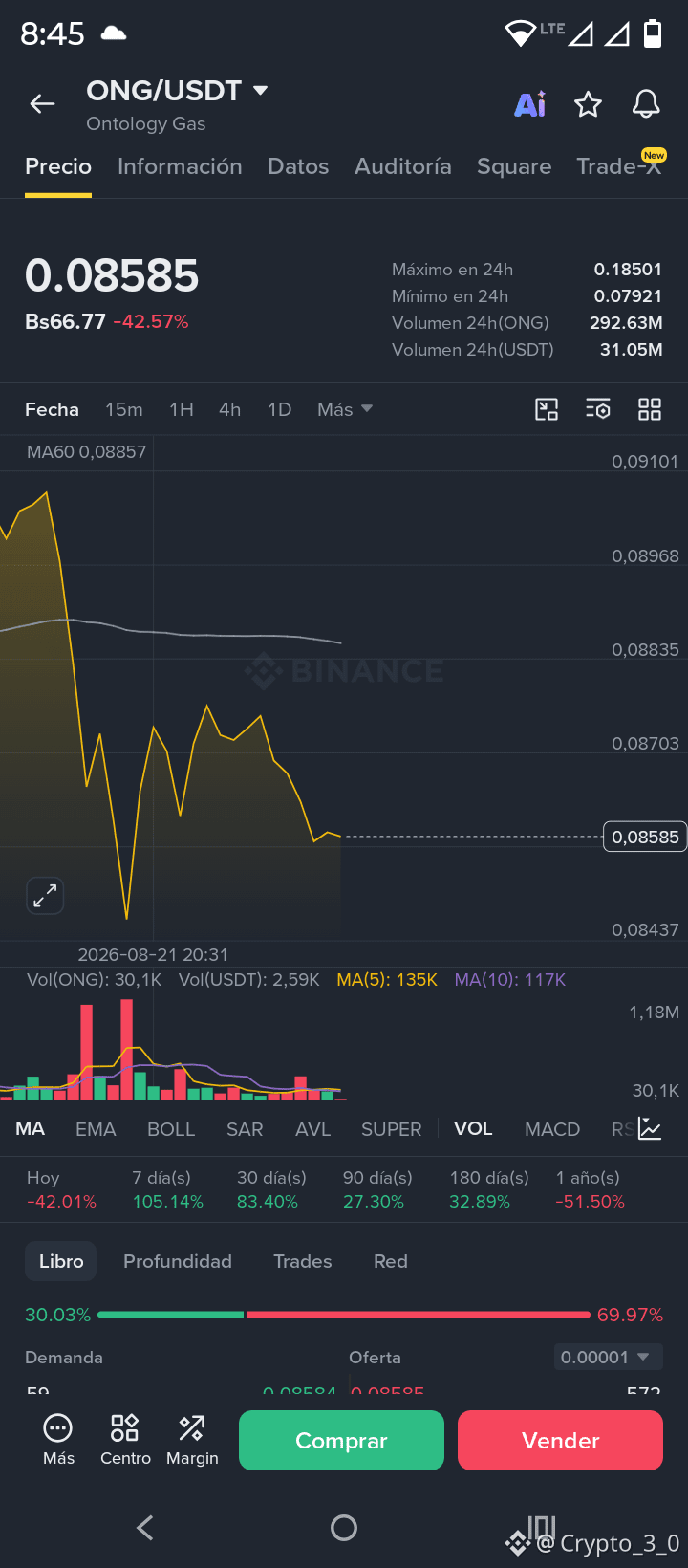Expand the ONG/USDT pair selector
The width and height of the screenshot is (688, 1568).
tap(260, 91)
